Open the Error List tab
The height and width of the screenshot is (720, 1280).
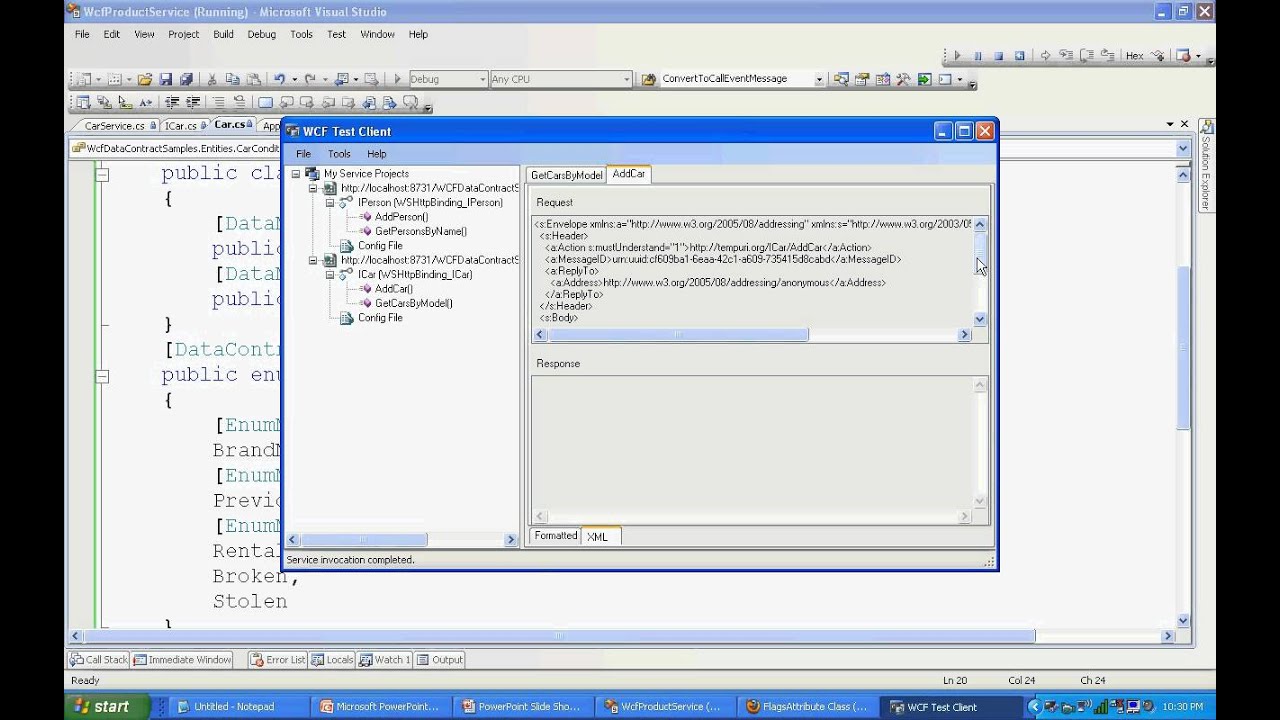tap(278, 659)
